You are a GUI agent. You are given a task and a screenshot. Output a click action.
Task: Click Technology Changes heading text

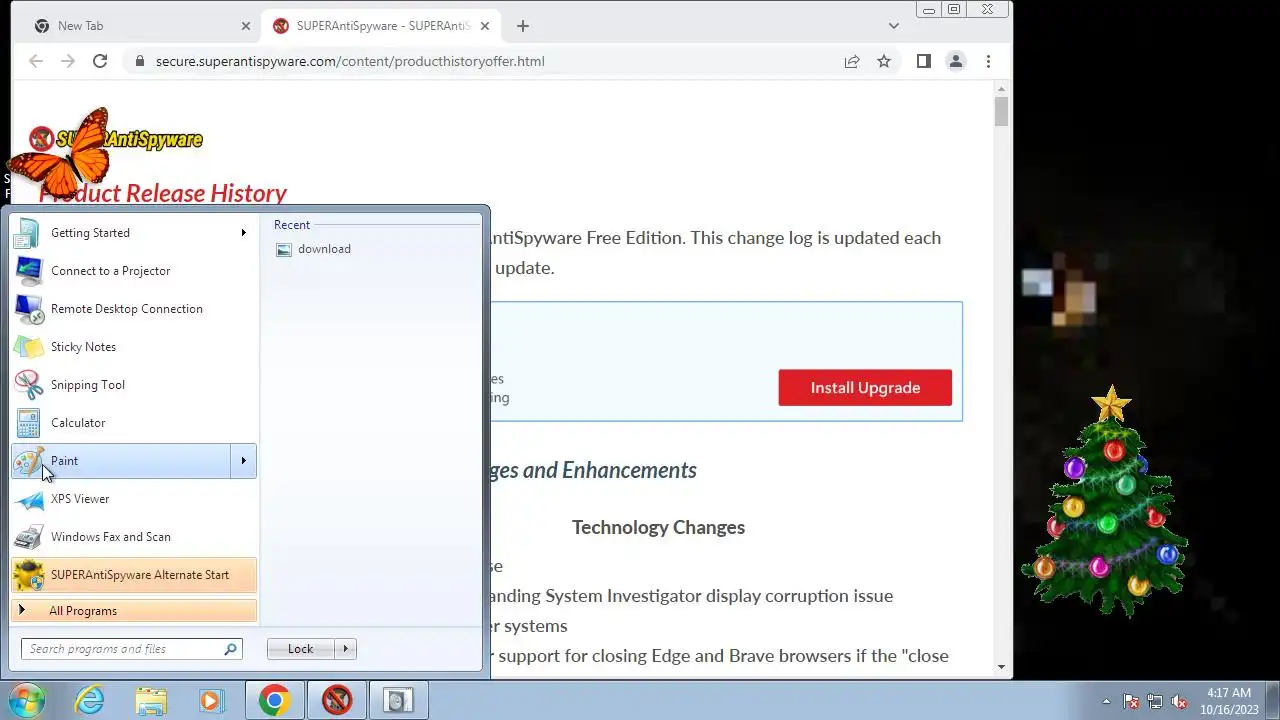pyautogui.click(x=658, y=527)
